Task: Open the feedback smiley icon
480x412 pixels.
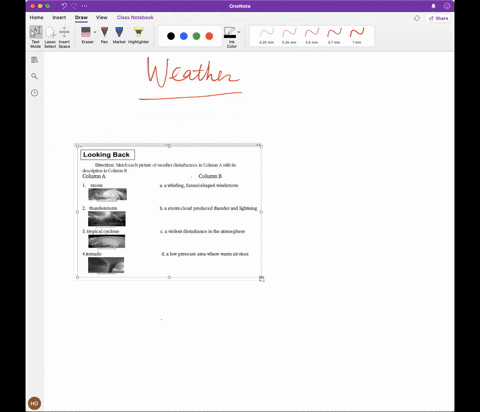Action: (x=447, y=6)
